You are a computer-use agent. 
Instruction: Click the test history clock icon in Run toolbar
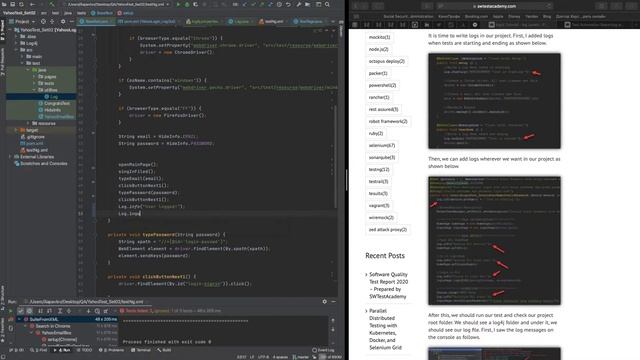[97, 311]
